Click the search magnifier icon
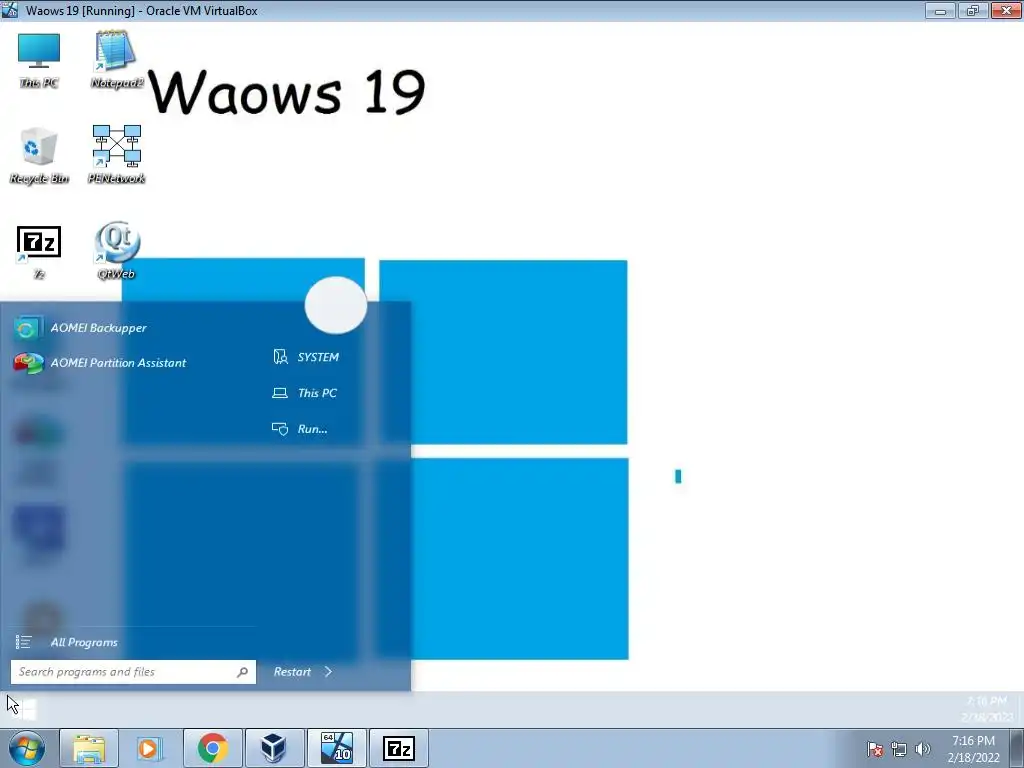This screenshot has height=768, width=1024. [242, 672]
